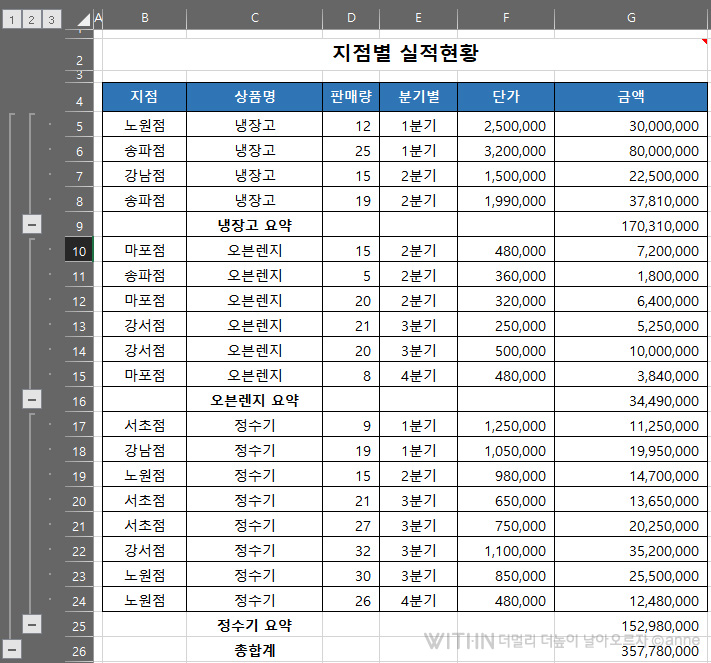This screenshot has width=711, height=663.
Task: Select cell 노원점 in row 5
Action: [145, 125]
